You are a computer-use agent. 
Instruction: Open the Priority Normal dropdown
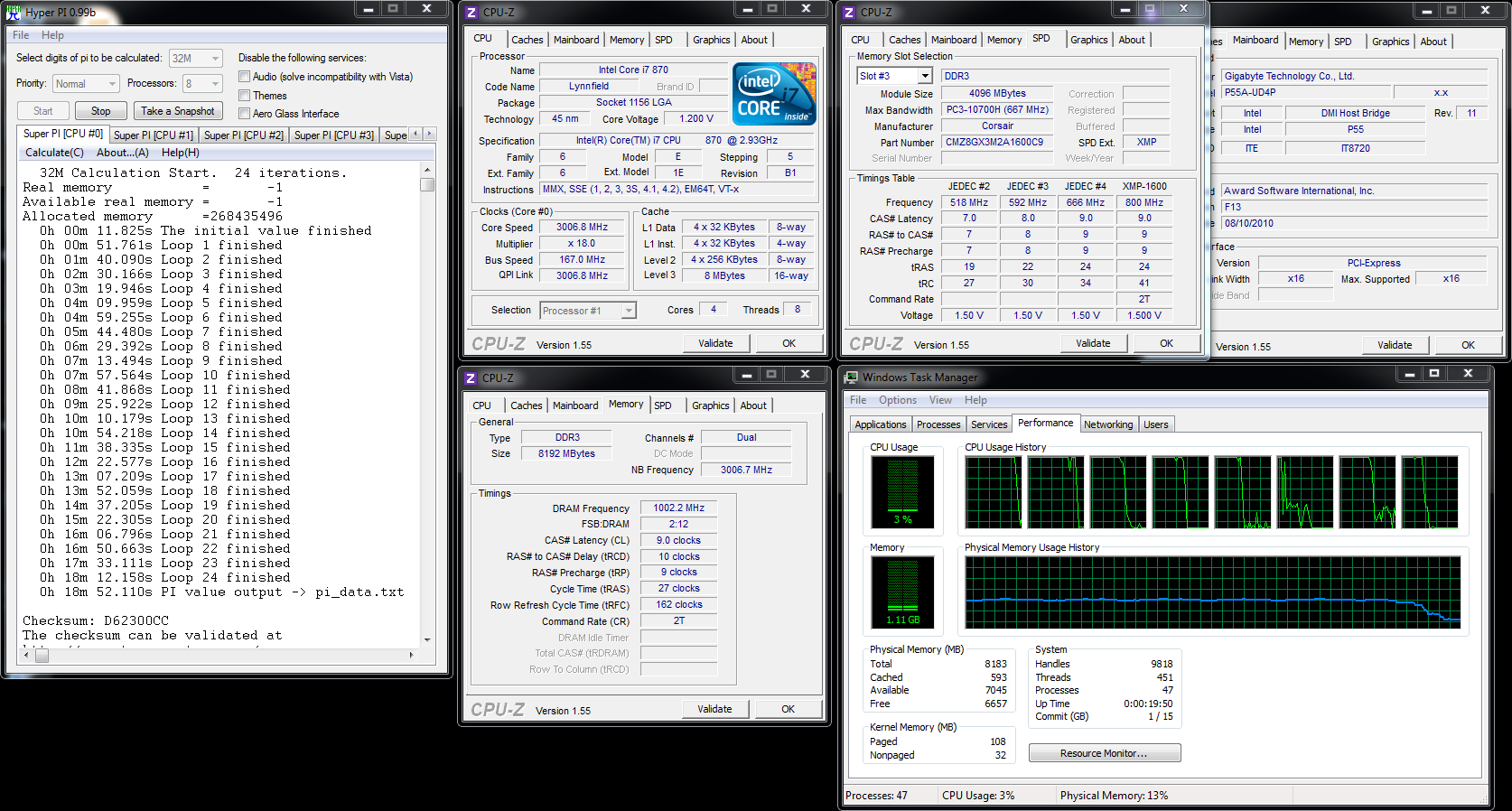pyautogui.click(x=86, y=84)
